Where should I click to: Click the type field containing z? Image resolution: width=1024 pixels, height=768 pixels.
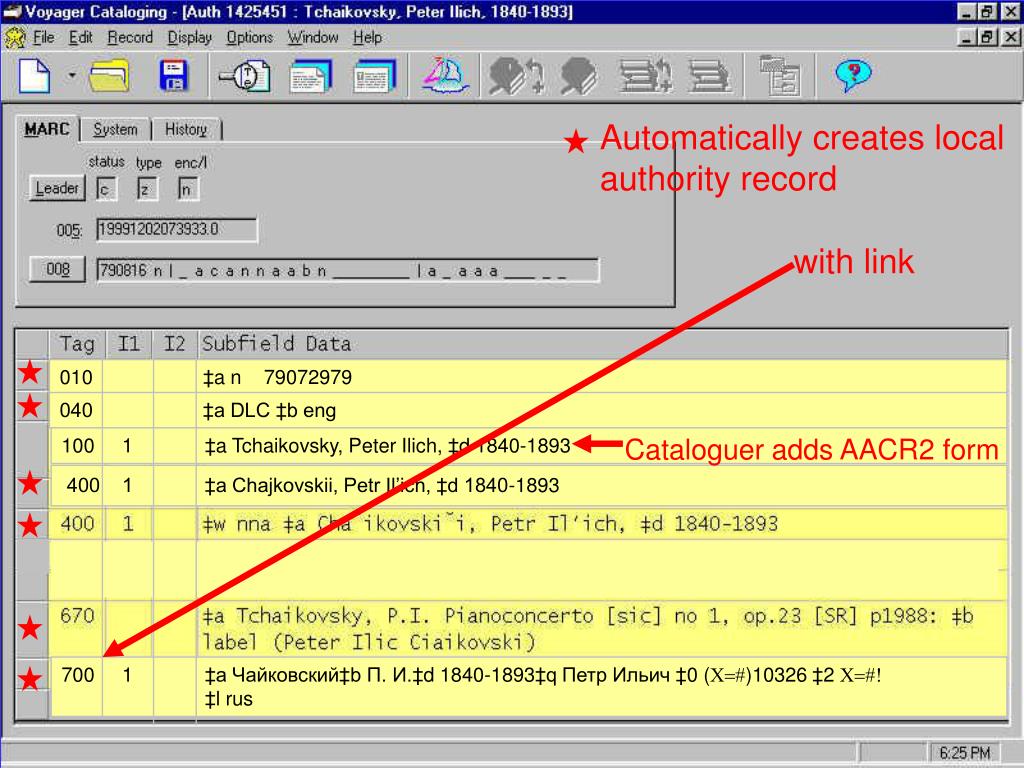tap(147, 189)
